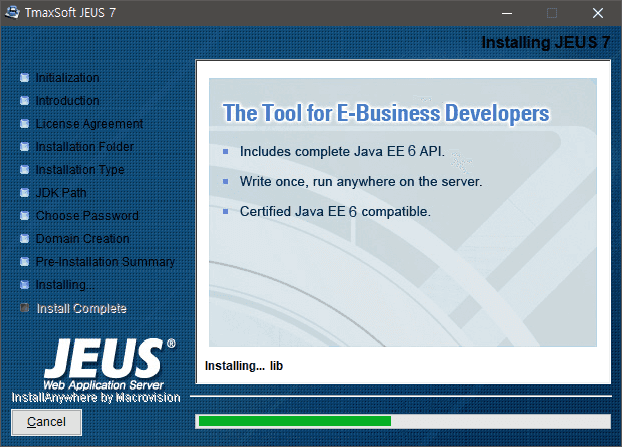
Task: Click 'The Tool for E-Business Developers' heading
Action: coord(386,113)
